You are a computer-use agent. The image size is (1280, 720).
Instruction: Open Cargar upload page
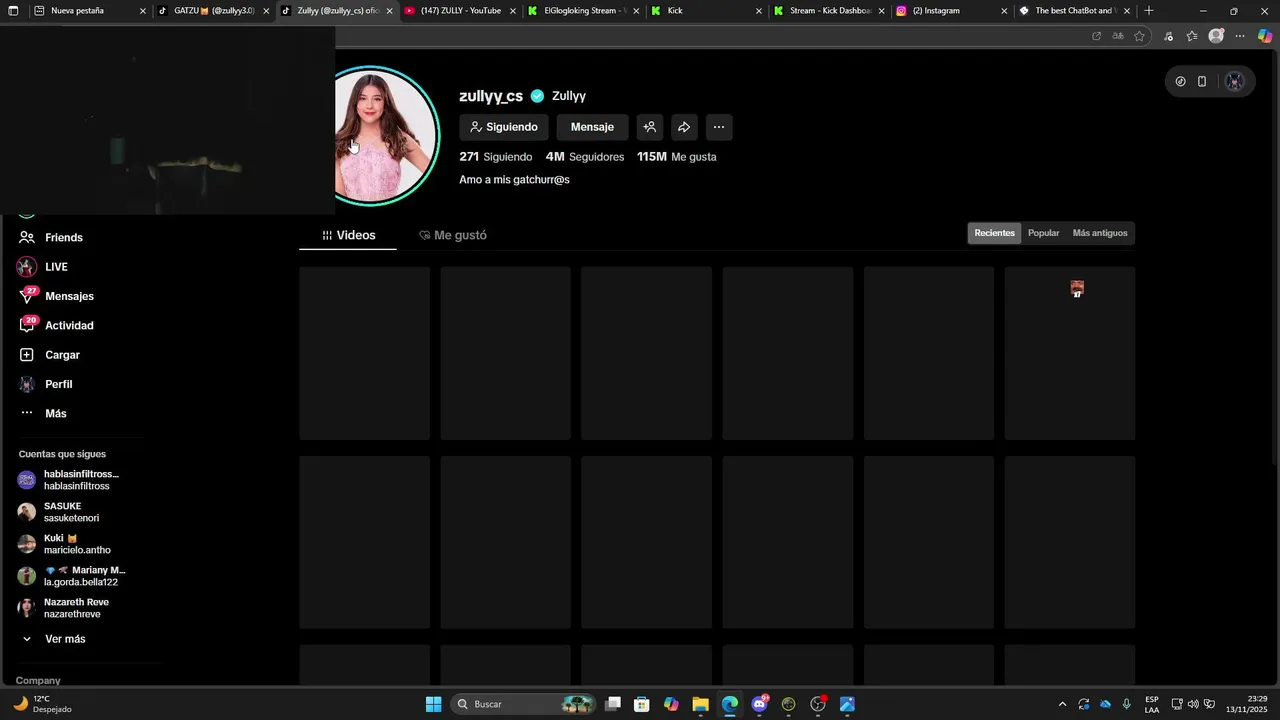click(49, 355)
